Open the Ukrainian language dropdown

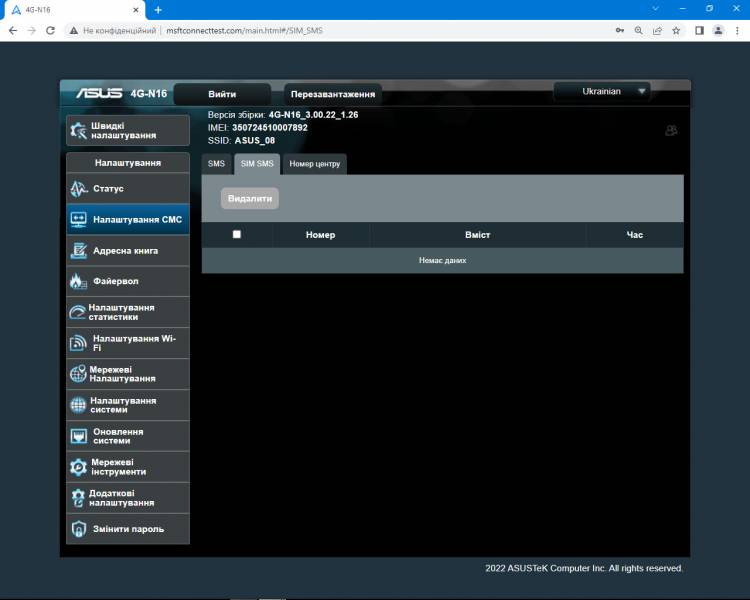click(x=602, y=91)
